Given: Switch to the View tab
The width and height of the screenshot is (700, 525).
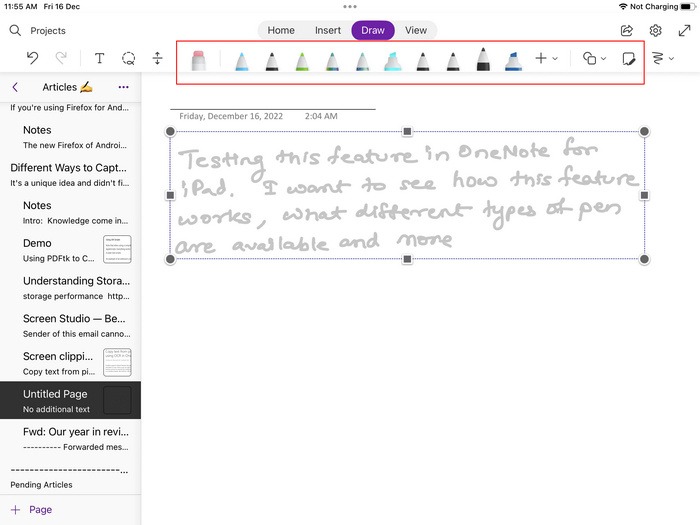Looking at the screenshot, I should click(416, 30).
